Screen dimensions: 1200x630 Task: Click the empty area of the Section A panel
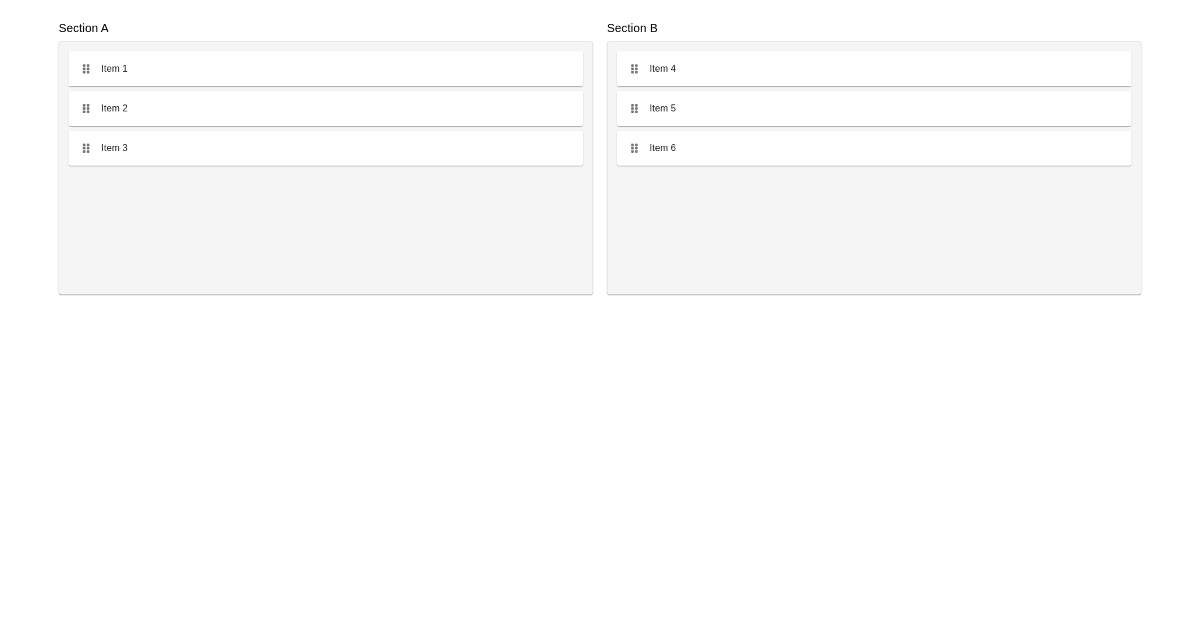pos(325,230)
